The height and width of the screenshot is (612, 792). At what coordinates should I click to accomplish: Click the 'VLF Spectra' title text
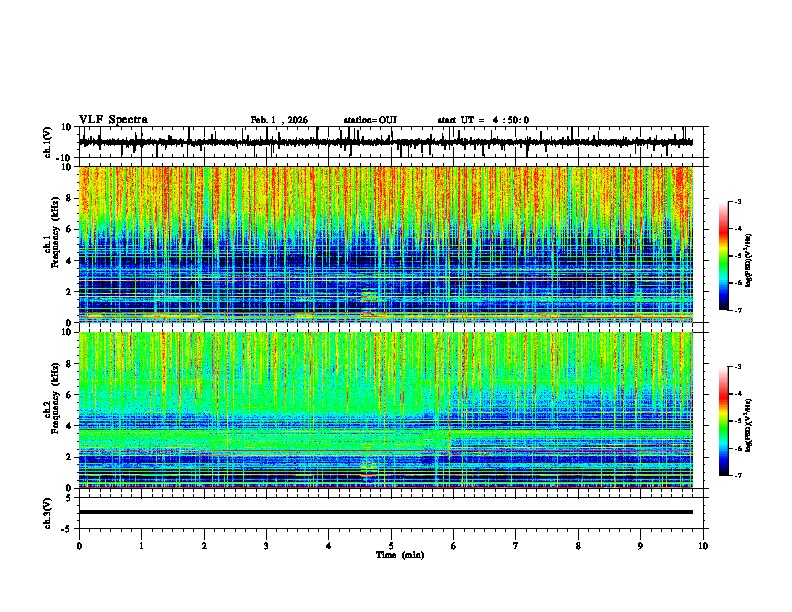pyautogui.click(x=113, y=120)
